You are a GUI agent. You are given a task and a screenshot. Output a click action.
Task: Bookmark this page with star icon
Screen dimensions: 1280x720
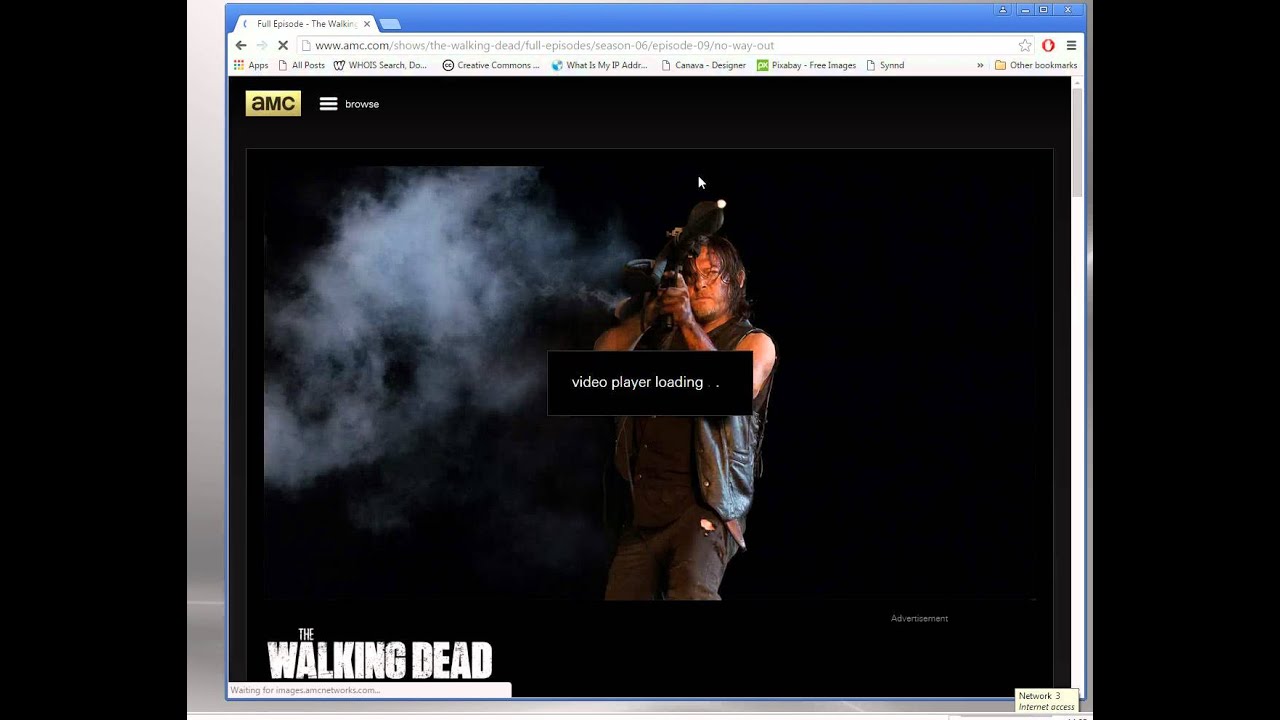pos(1025,45)
